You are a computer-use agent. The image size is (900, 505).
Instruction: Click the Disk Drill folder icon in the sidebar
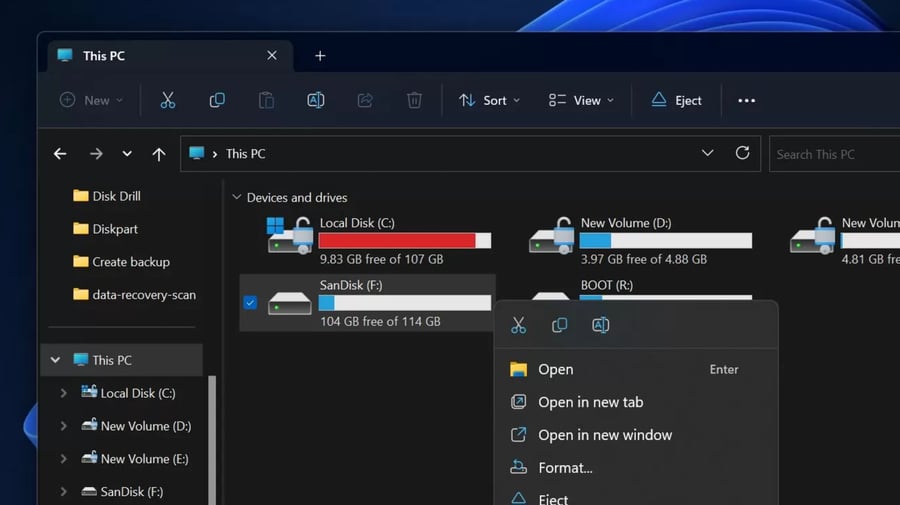pos(81,196)
